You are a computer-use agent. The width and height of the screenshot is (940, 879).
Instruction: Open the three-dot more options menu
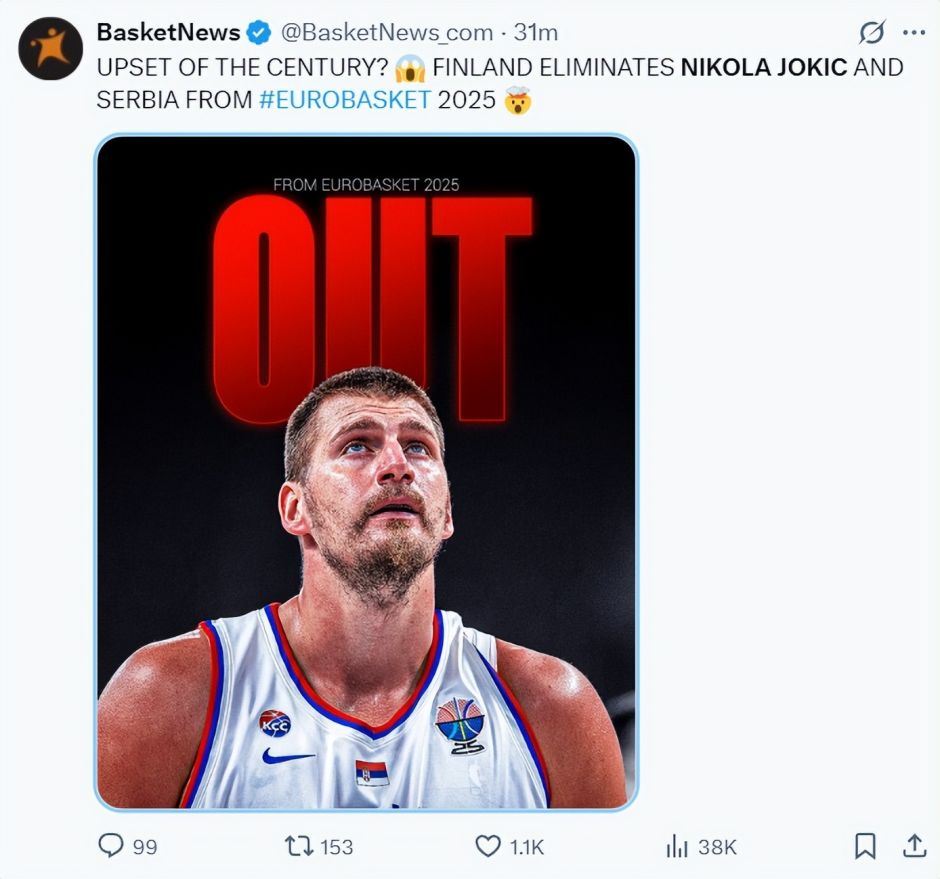[913, 33]
